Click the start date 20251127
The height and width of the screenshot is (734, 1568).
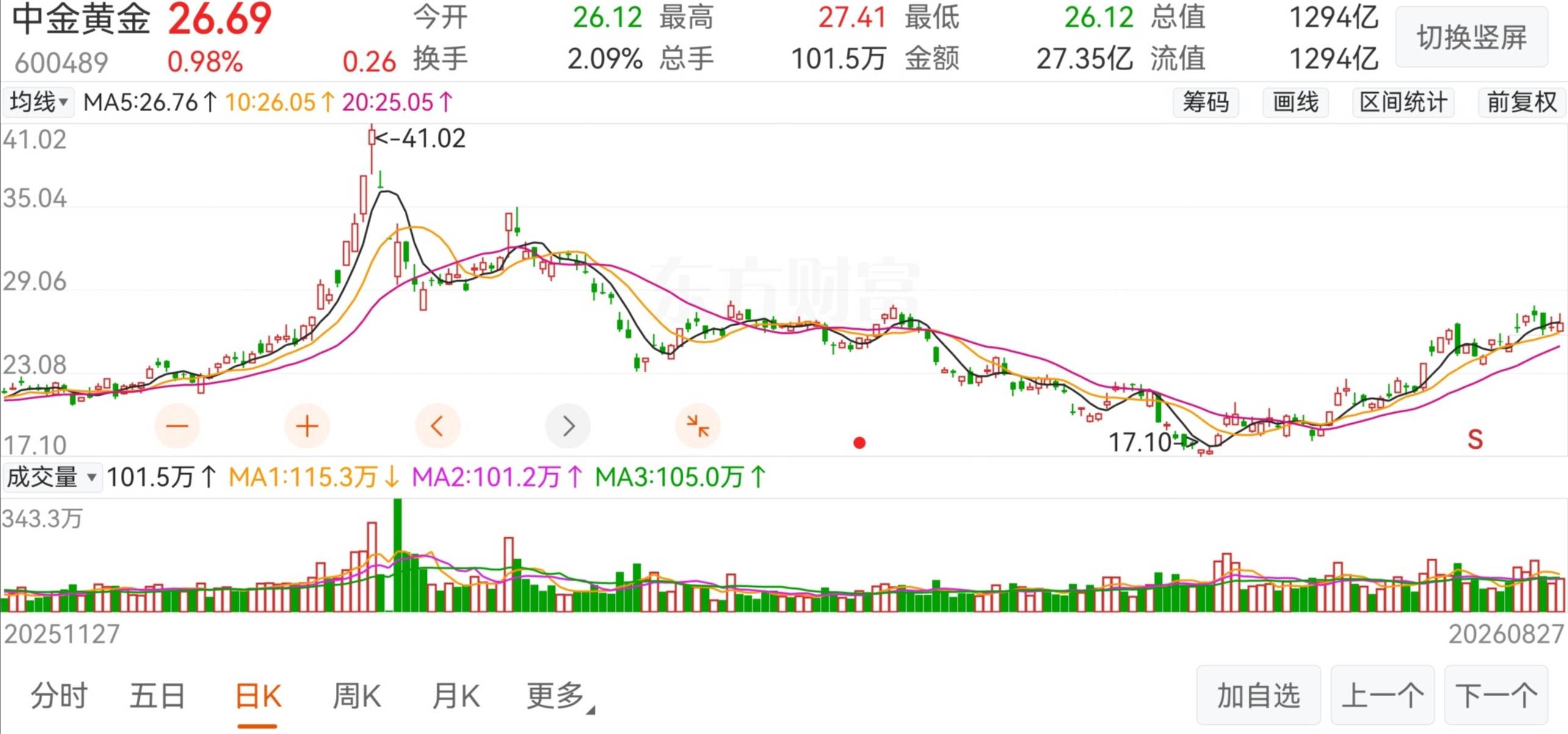tap(62, 634)
